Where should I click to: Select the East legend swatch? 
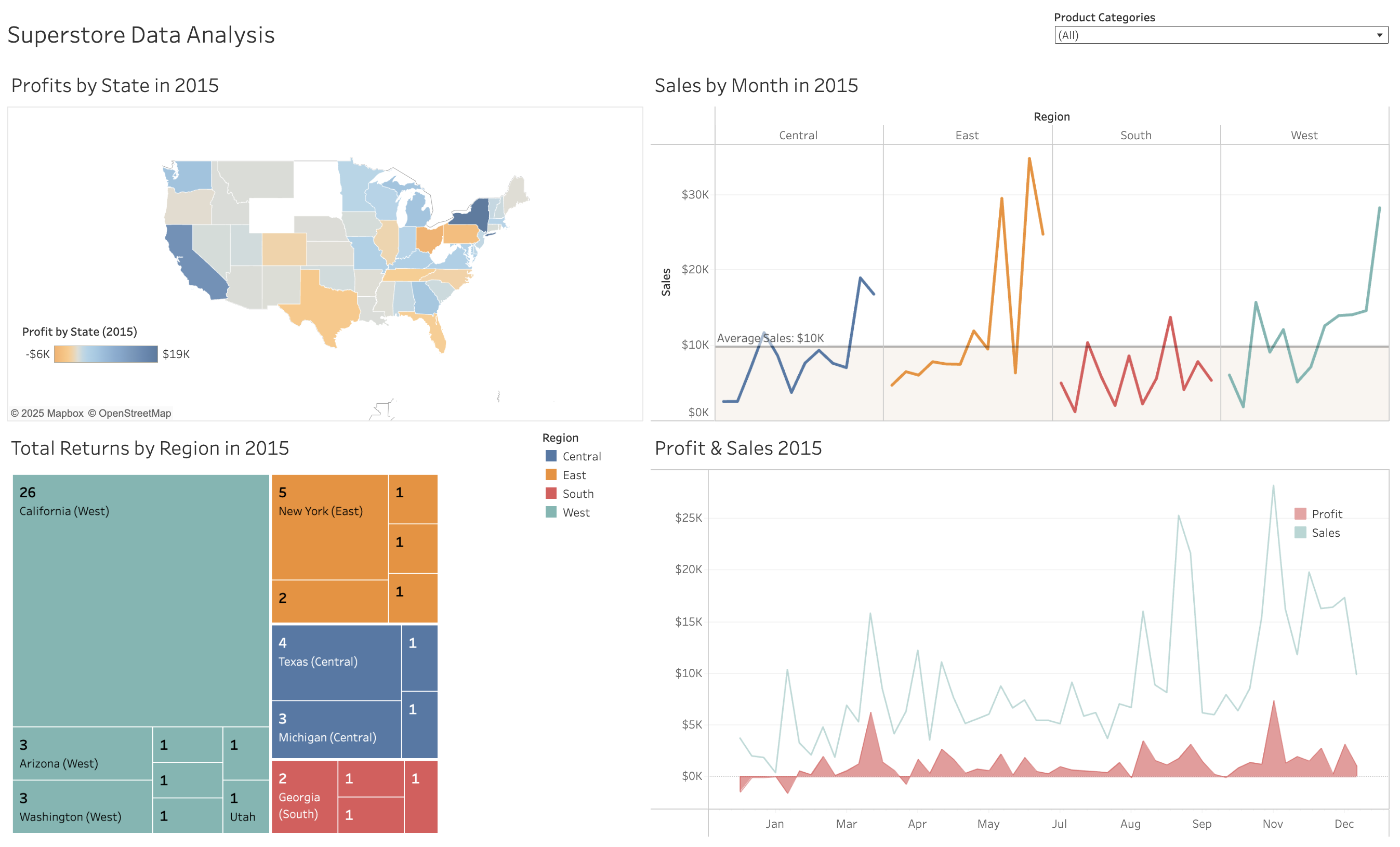point(550,475)
